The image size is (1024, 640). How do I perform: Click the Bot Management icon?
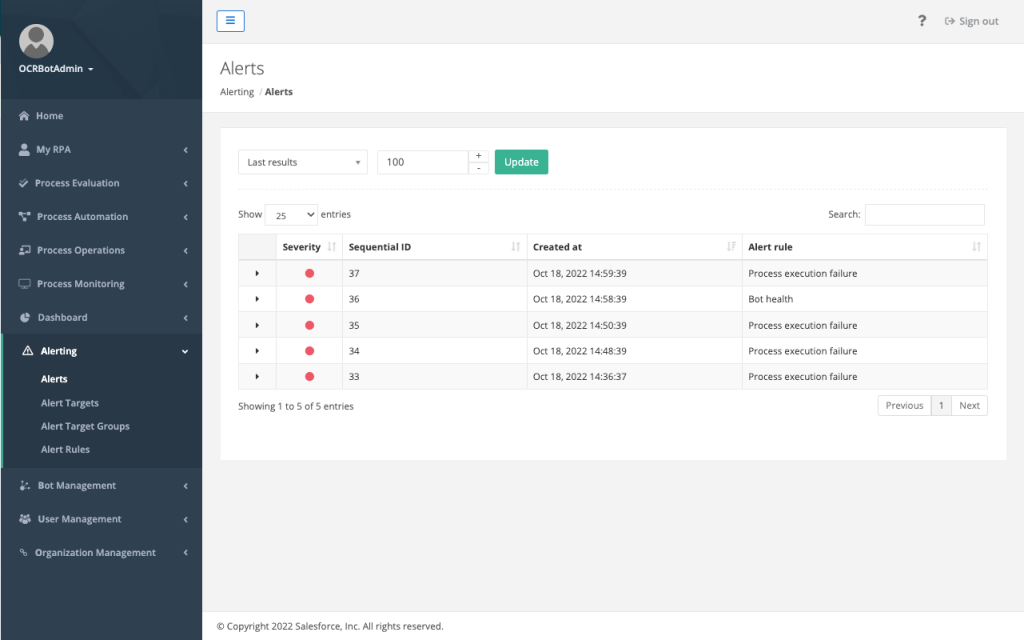click(25, 485)
